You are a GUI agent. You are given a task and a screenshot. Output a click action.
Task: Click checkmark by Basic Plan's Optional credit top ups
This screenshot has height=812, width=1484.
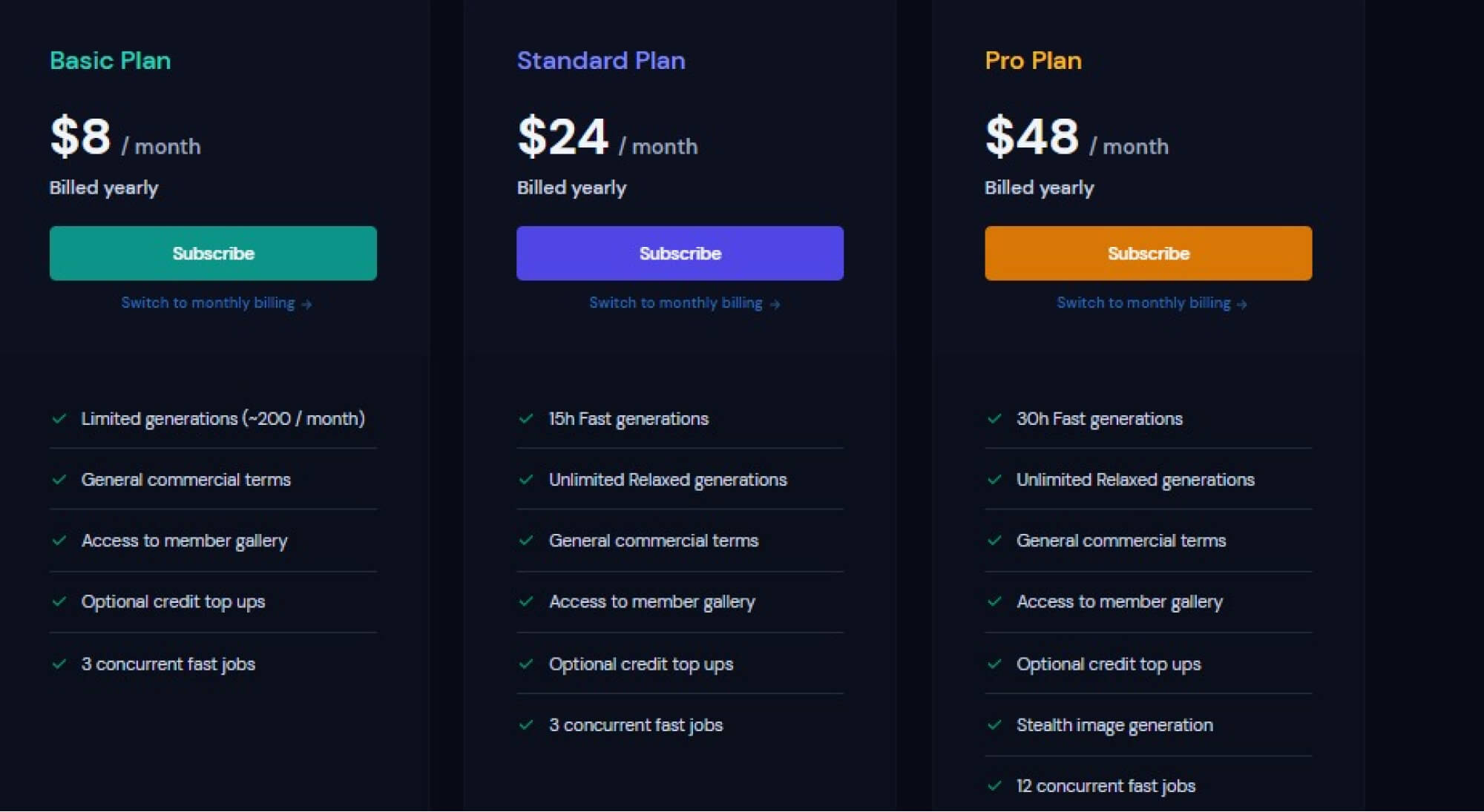[59, 601]
